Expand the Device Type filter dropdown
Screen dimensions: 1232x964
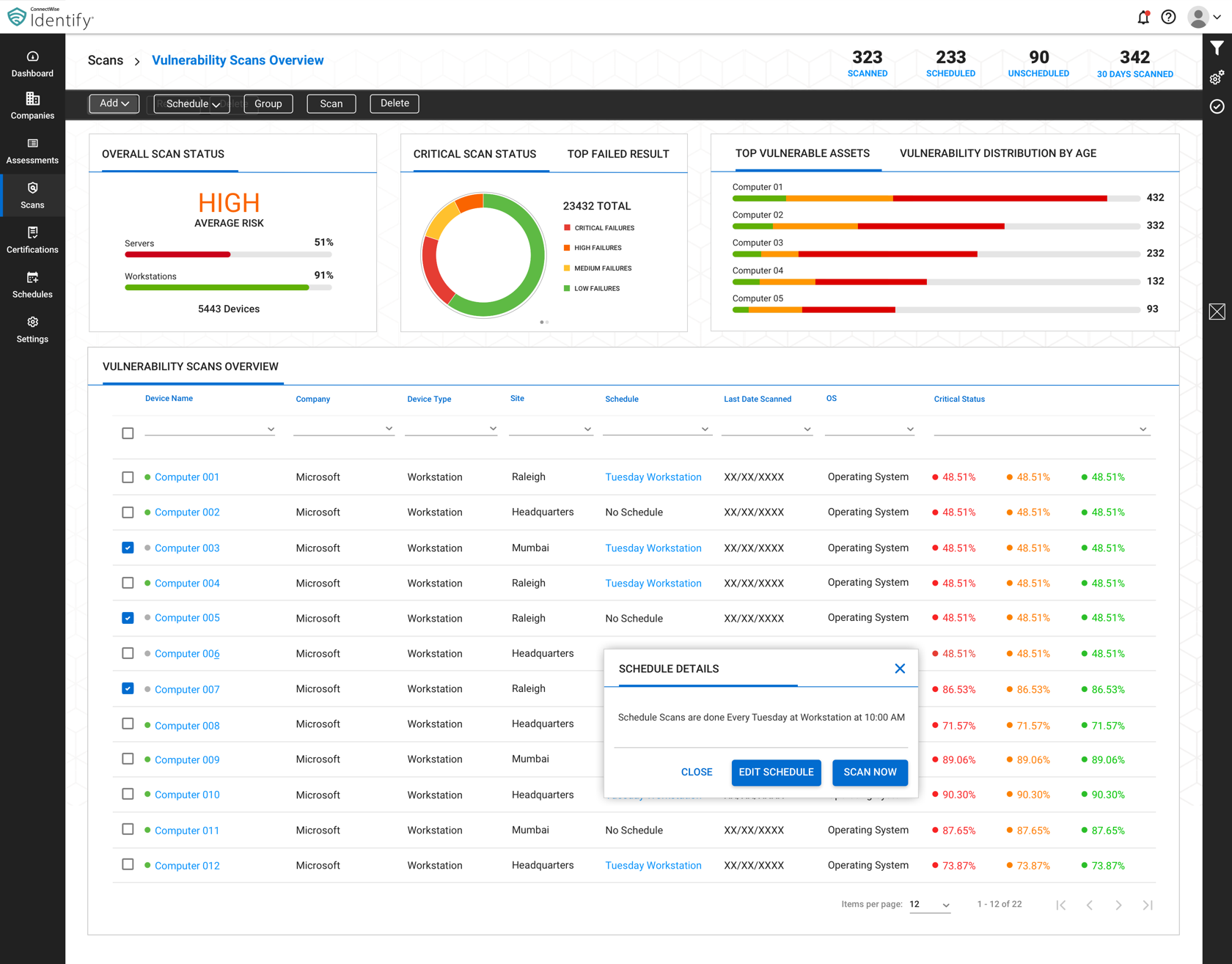click(x=451, y=428)
